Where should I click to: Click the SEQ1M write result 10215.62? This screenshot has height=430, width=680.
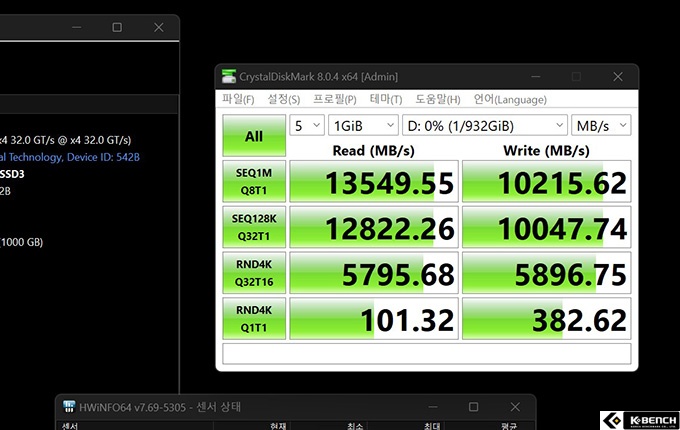coord(546,181)
